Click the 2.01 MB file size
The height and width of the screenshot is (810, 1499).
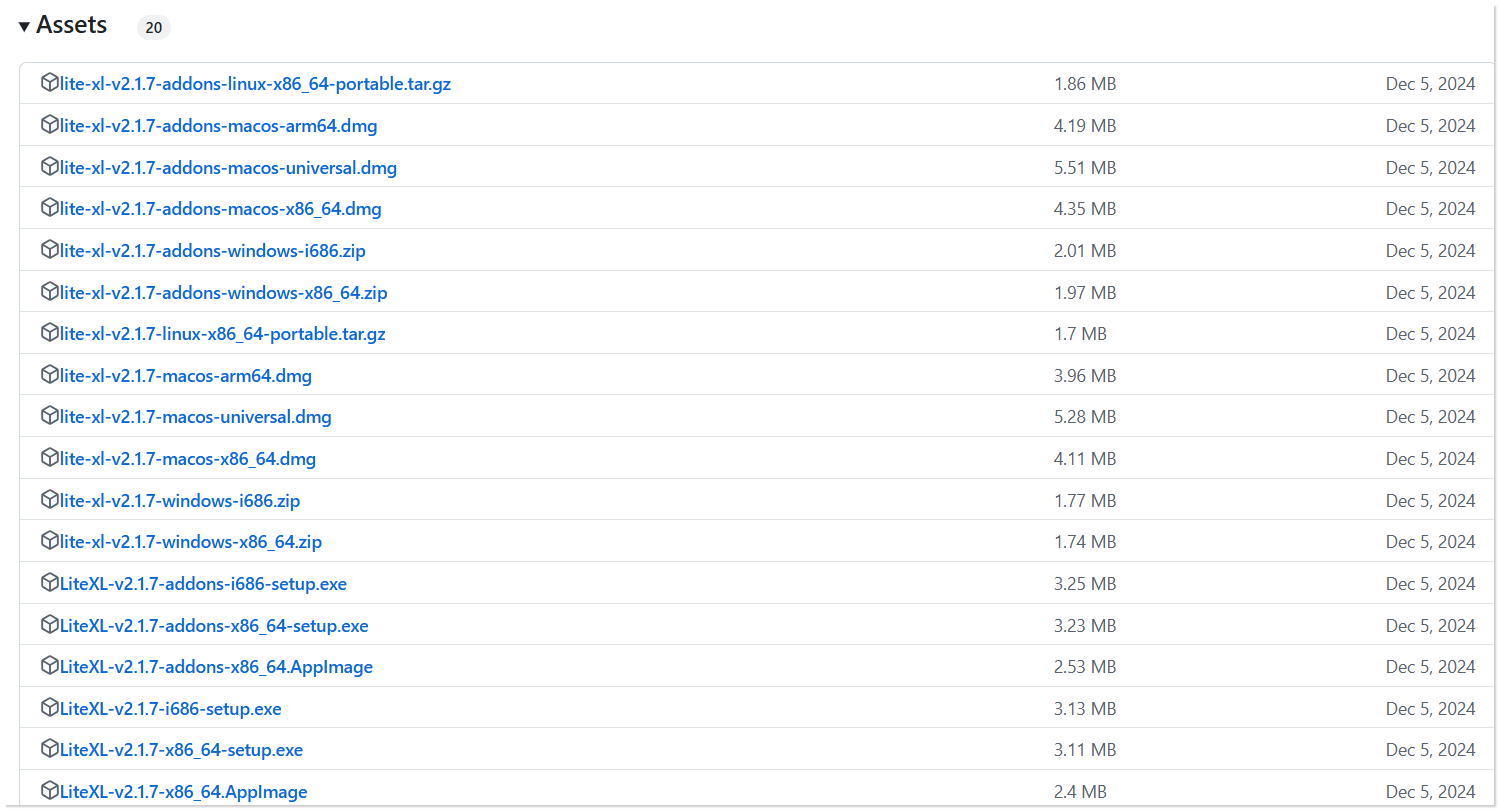click(1085, 251)
